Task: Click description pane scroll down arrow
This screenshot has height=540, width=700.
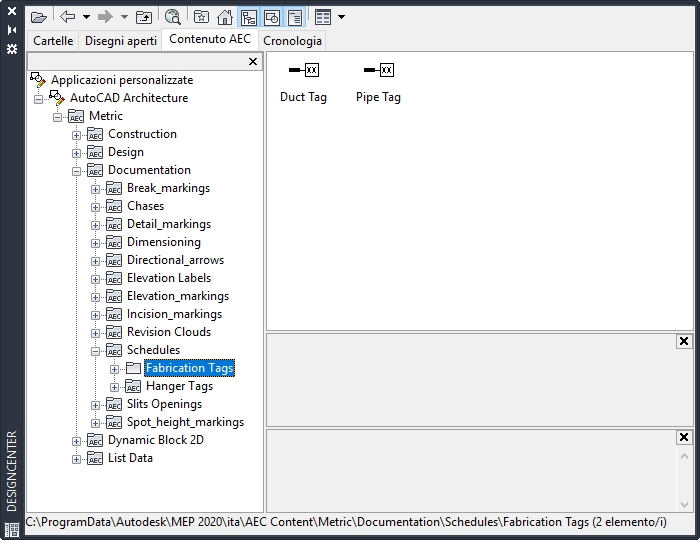Action: tap(684, 504)
